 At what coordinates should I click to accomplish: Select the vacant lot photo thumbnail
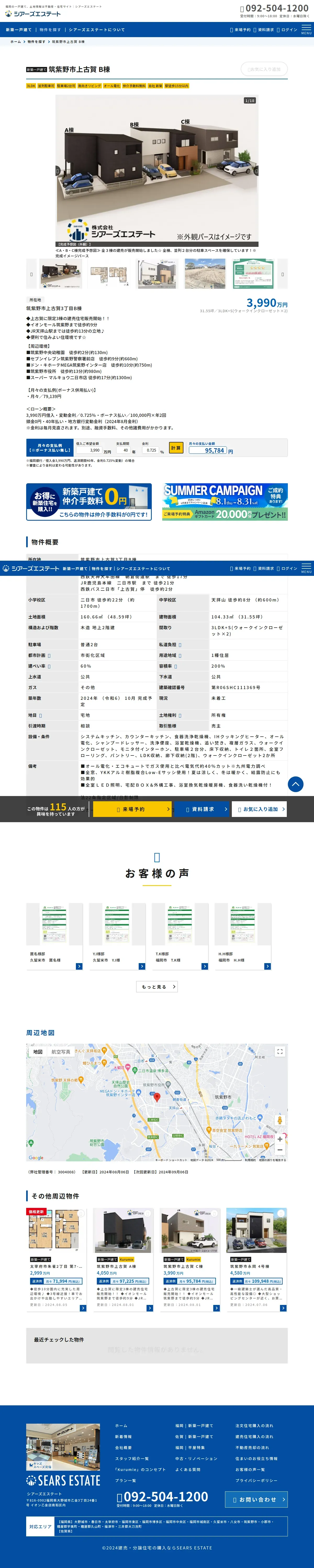click(205, 274)
